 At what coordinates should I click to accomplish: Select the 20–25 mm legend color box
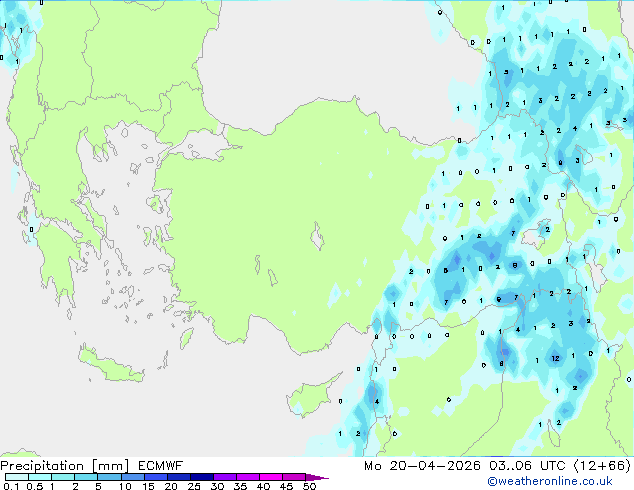click(178, 477)
